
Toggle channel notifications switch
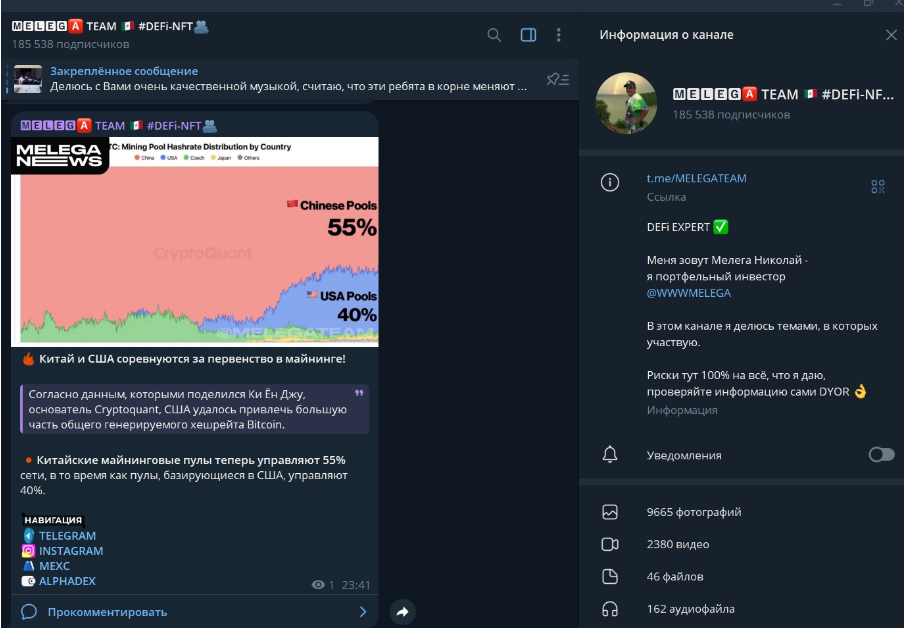pos(882,455)
